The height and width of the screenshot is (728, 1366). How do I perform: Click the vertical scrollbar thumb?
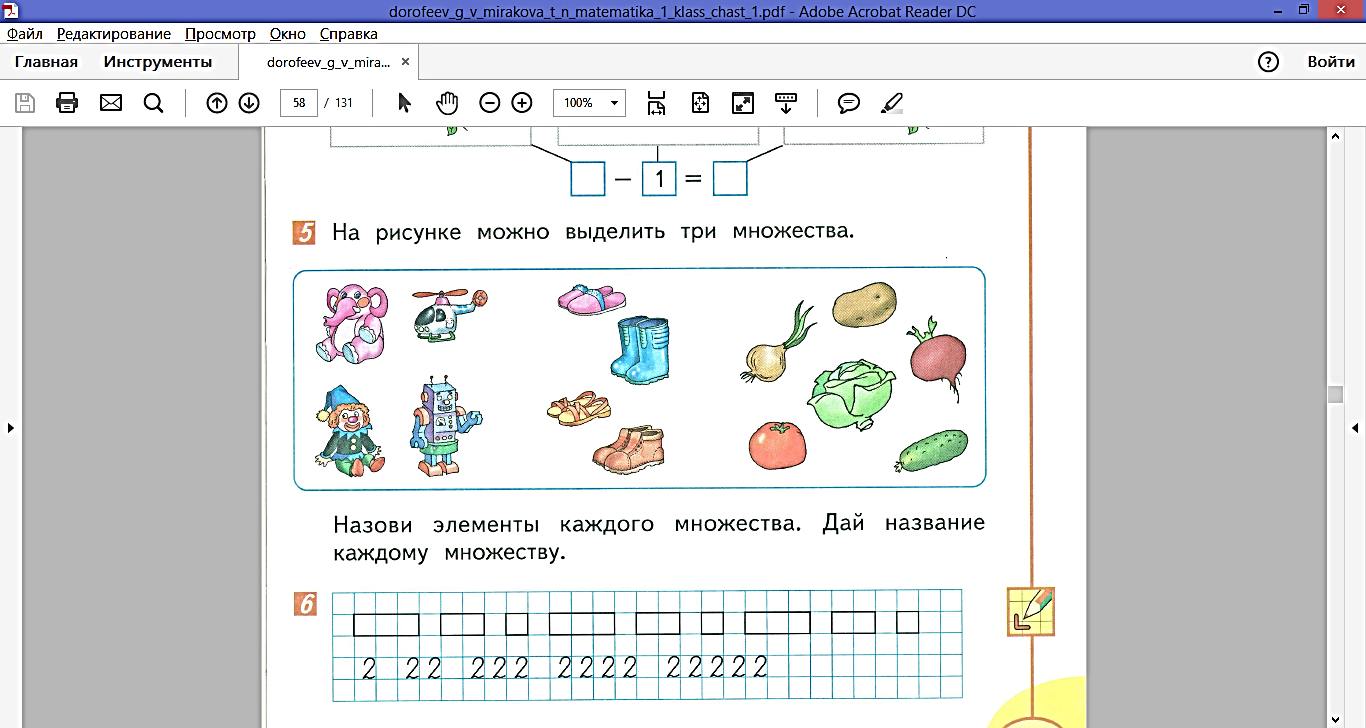coord(1334,394)
